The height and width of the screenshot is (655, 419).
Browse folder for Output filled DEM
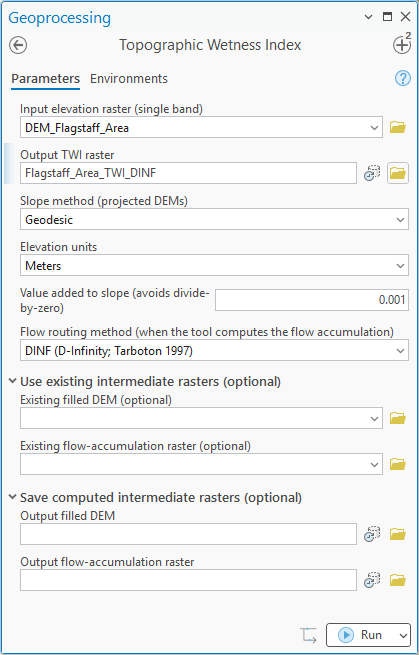click(398, 534)
